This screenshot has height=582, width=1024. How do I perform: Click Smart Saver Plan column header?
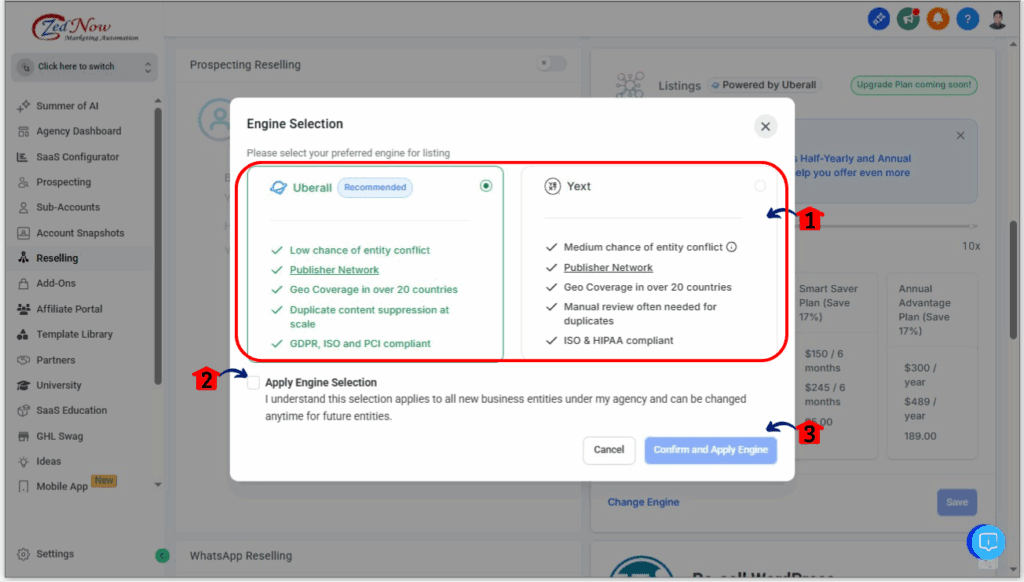[x=828, y=302]
